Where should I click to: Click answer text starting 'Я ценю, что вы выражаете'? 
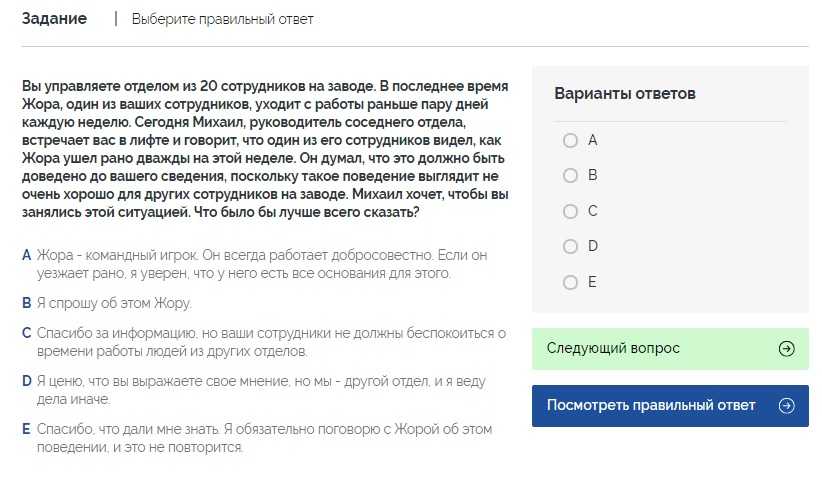pyautogui.click(x=260, y=390)
